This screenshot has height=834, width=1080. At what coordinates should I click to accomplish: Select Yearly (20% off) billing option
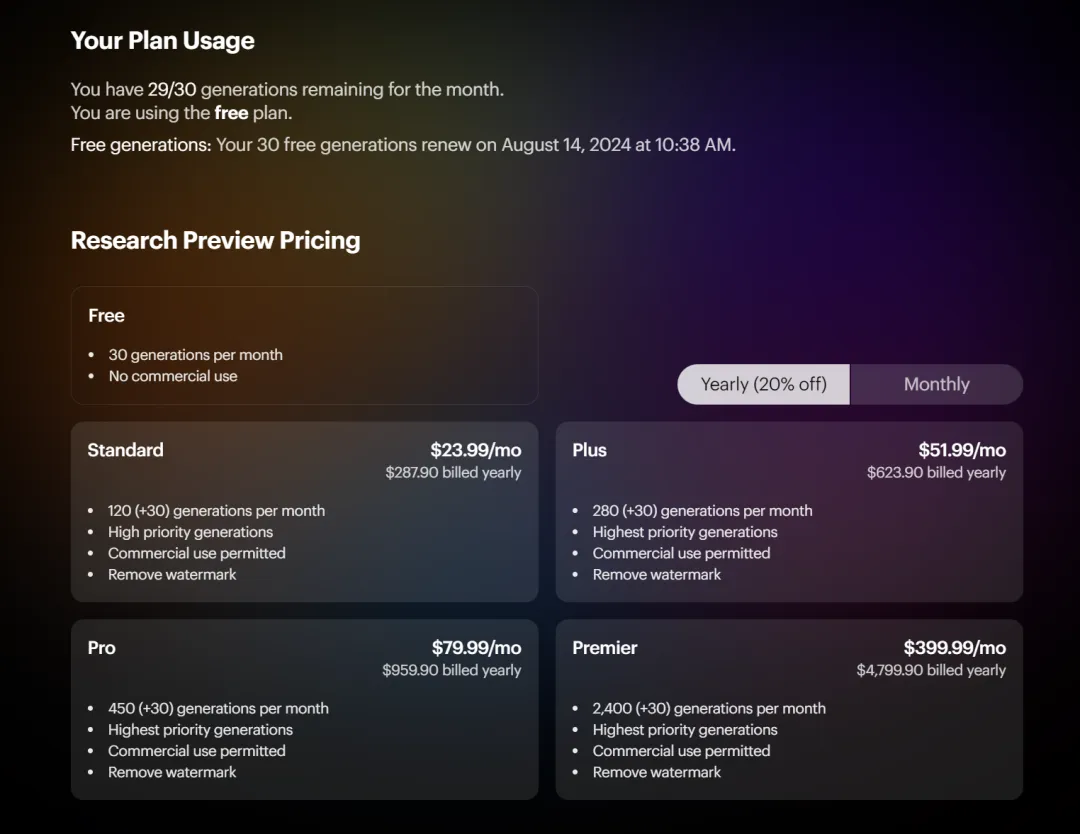(763, 384)
